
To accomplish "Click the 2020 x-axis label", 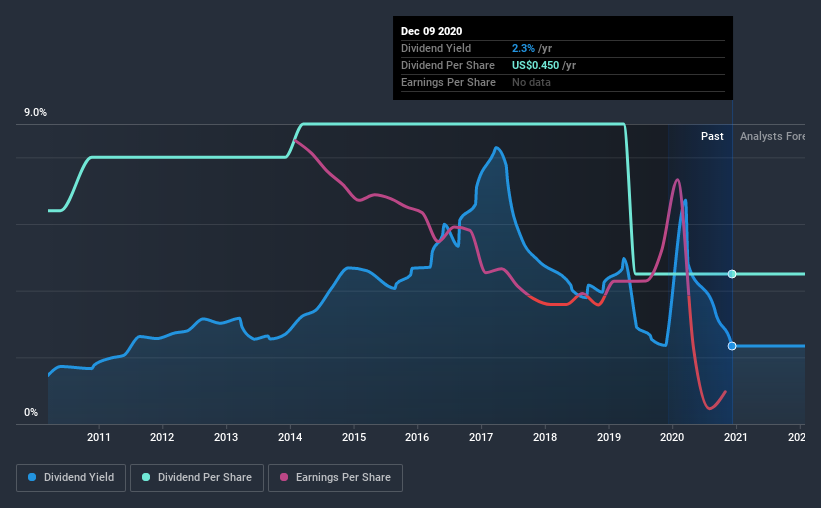I will 672,437.
